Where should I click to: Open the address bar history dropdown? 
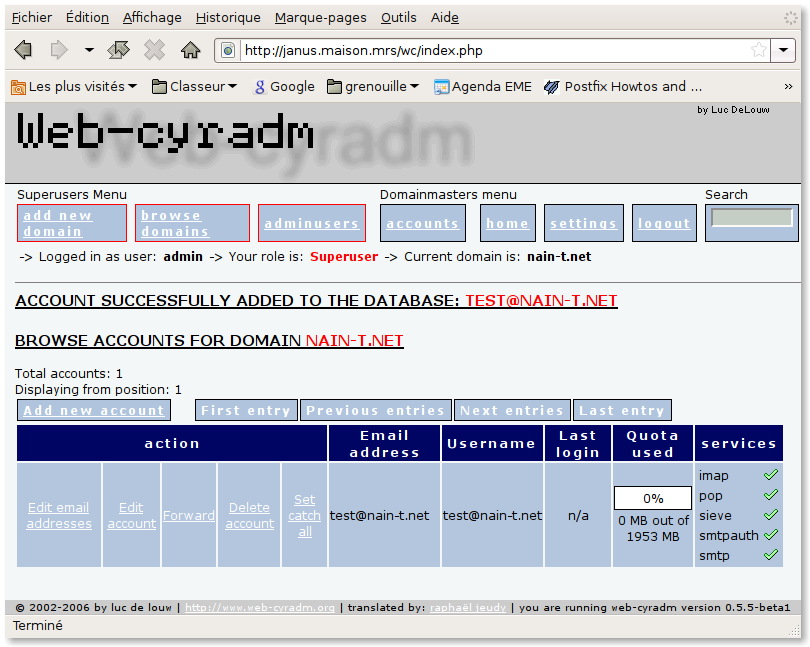pyautogui.click(x=785, y=50)
